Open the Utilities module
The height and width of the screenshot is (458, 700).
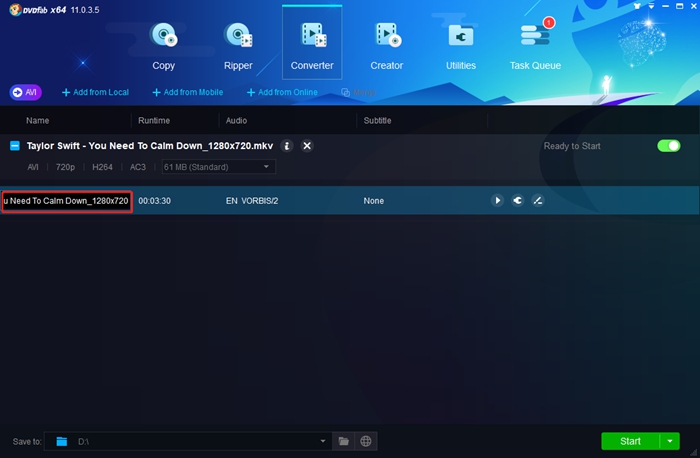461,45
